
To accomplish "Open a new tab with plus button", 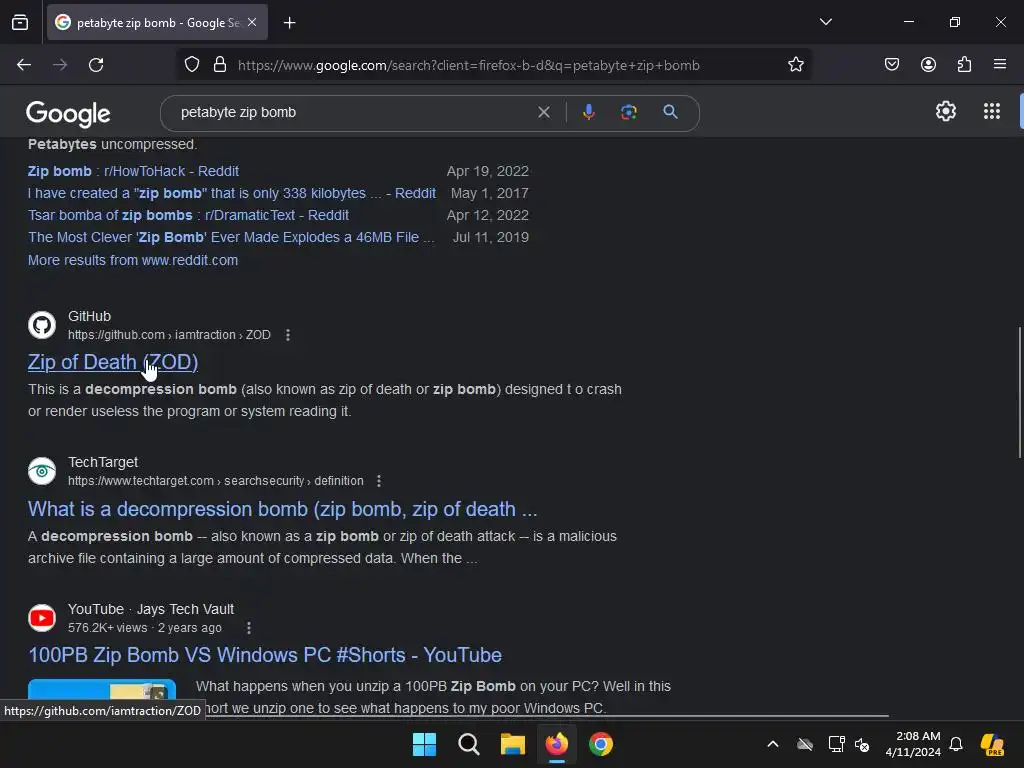I will [289, 23].
